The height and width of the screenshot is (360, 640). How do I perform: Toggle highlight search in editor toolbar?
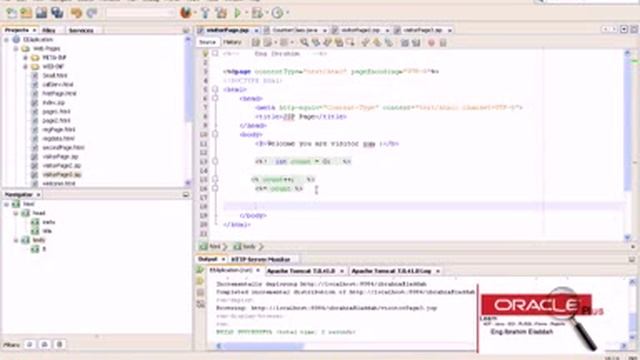(x=339, y=42)
